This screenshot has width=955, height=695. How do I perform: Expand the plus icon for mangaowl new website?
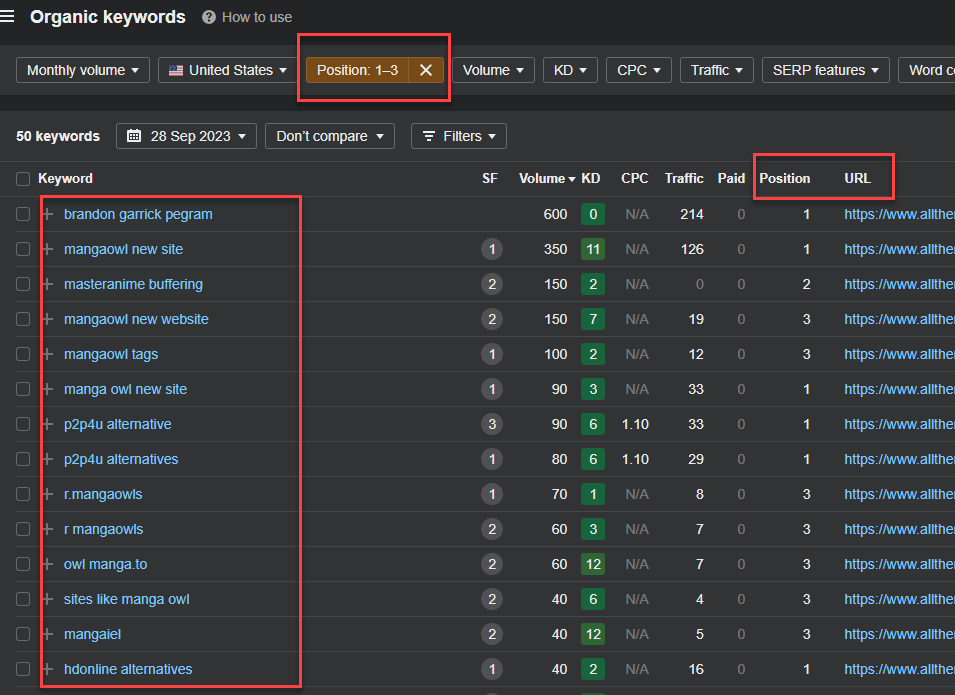(x=48, y=319)
